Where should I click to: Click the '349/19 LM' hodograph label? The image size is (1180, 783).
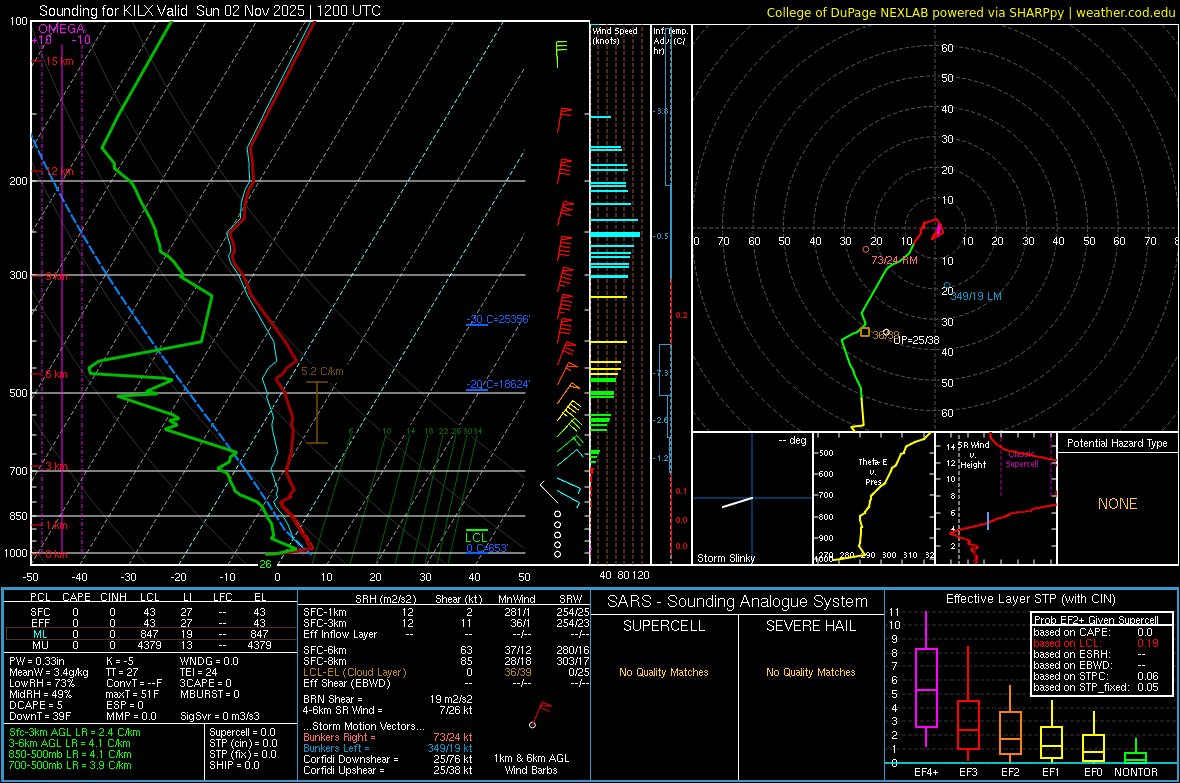click(975, 296)
